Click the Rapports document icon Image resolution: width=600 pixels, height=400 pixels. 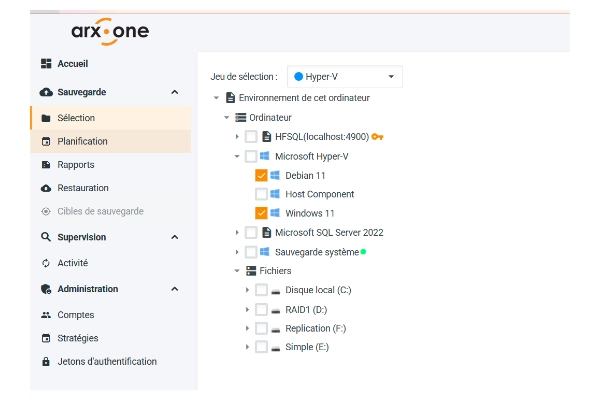[x=46, y=165]
